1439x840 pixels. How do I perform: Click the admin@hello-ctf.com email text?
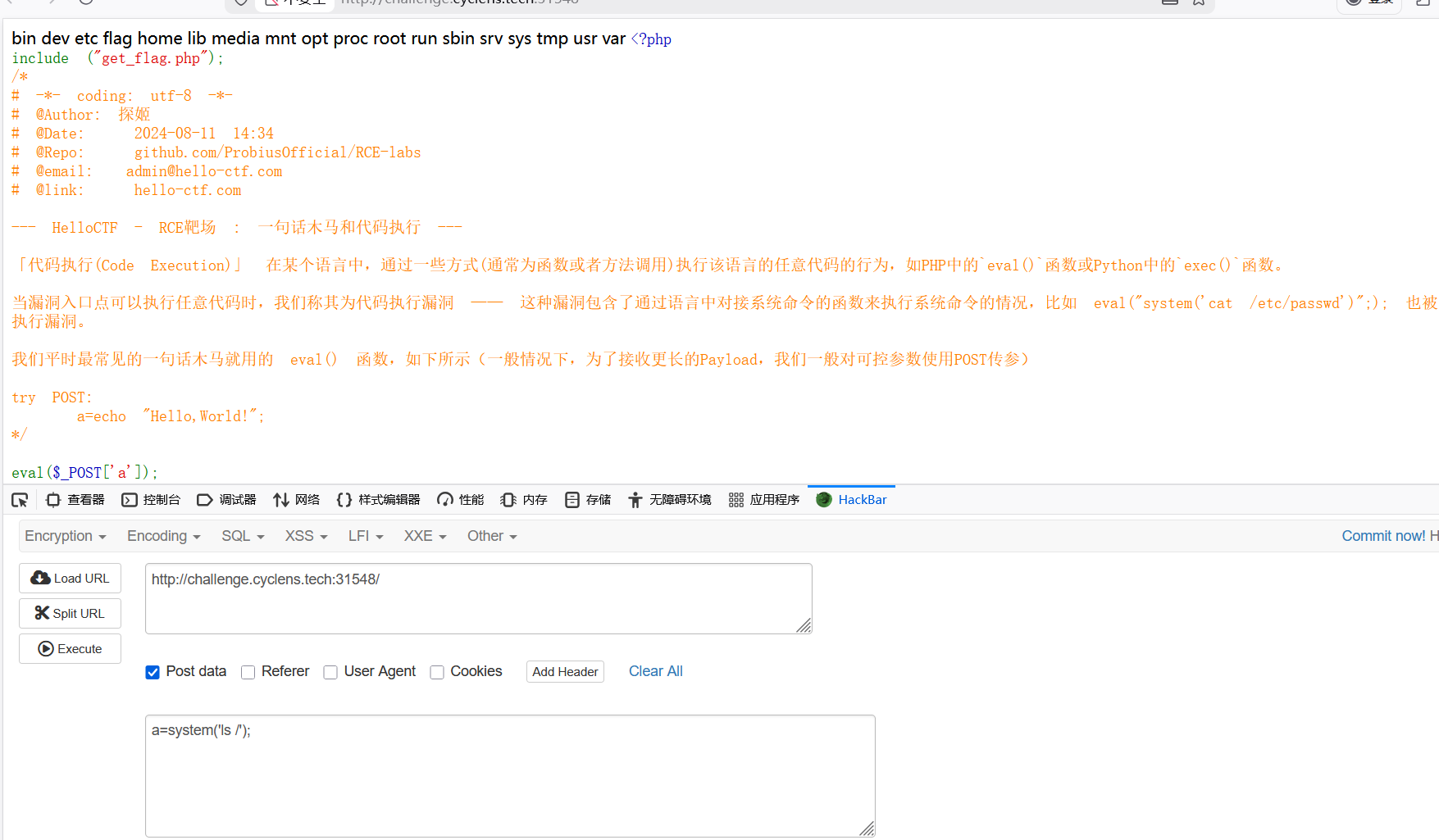coord(204,171)
